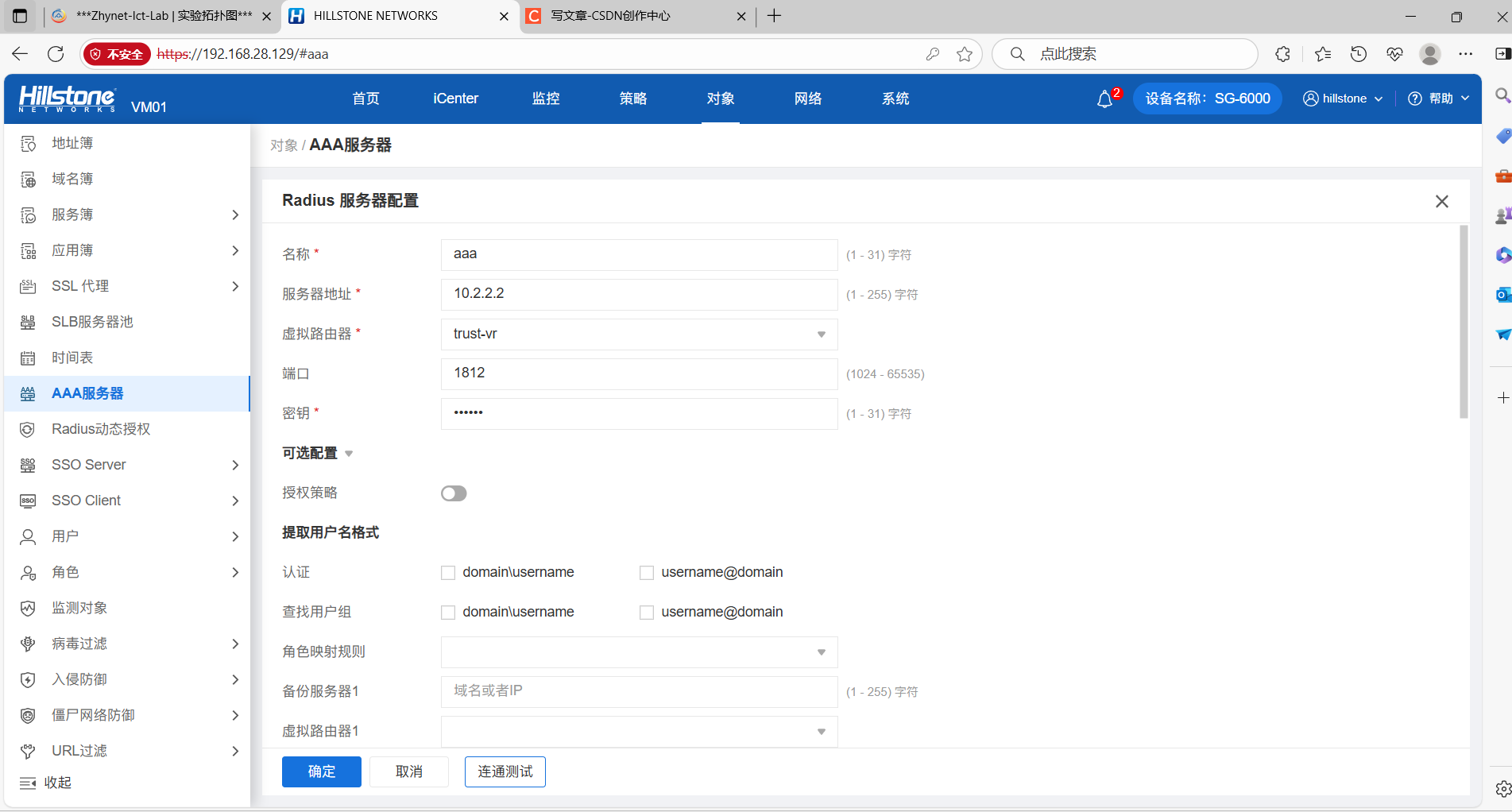Click the 对象 breadcrumb link

tap(284, 146)
